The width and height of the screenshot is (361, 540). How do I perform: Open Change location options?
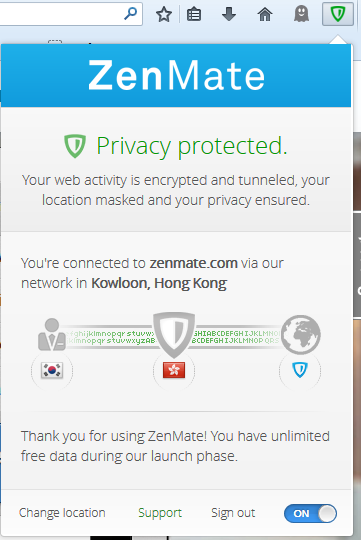pos(62,513)
